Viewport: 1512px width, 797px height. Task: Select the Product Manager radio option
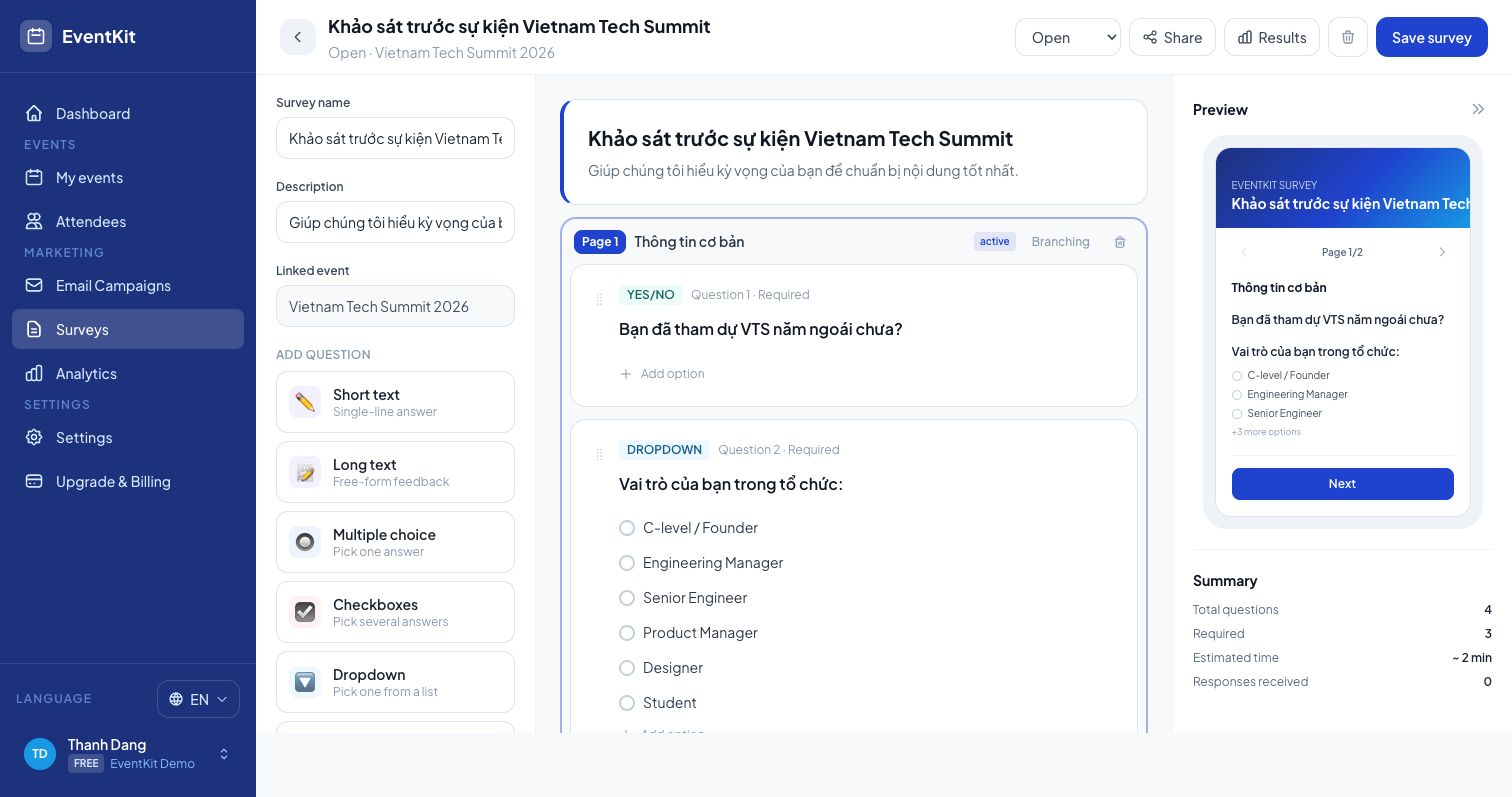pos(627,633)
